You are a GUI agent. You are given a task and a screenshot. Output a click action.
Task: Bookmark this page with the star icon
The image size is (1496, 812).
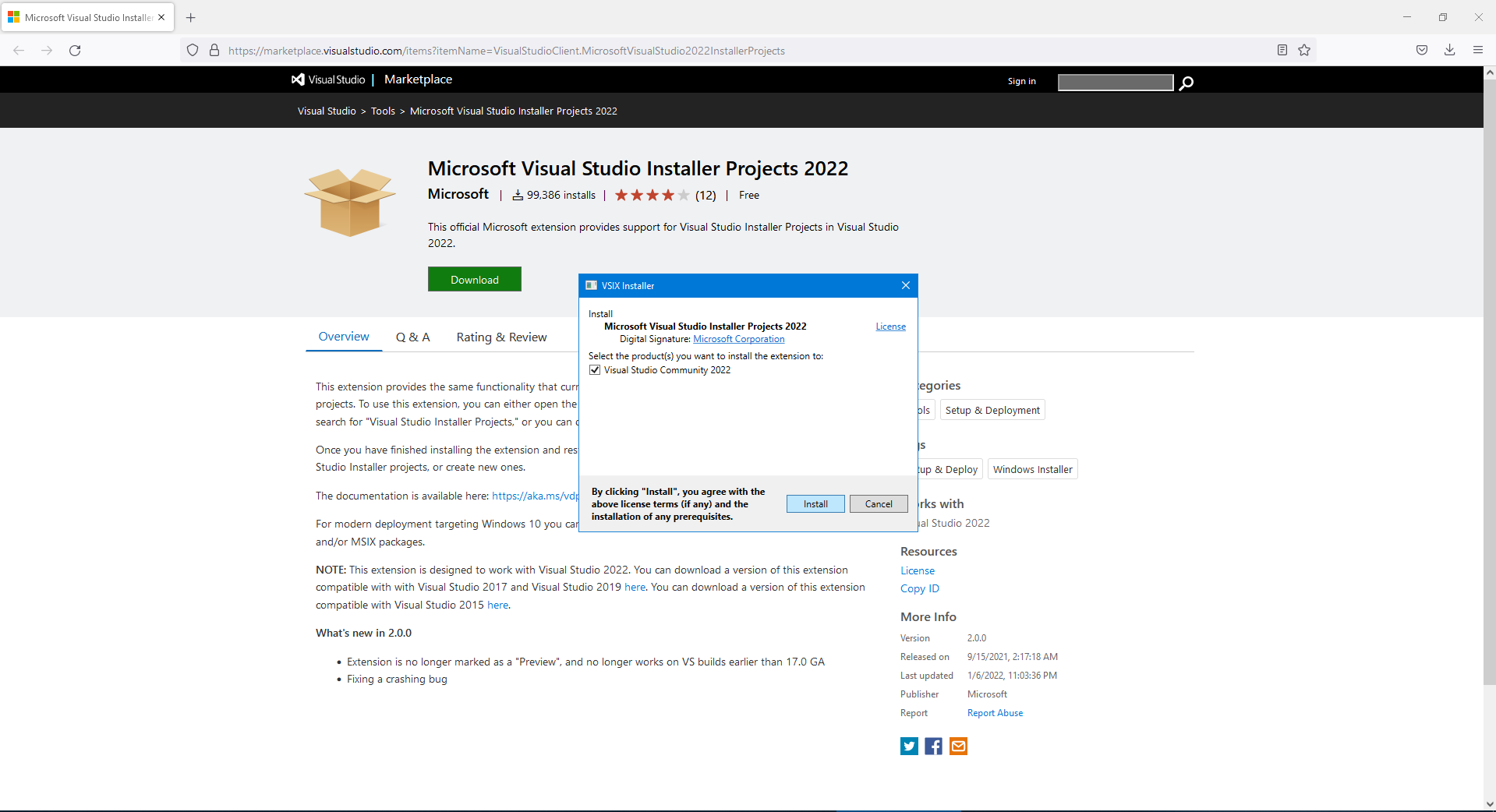tap(1304, 51)
